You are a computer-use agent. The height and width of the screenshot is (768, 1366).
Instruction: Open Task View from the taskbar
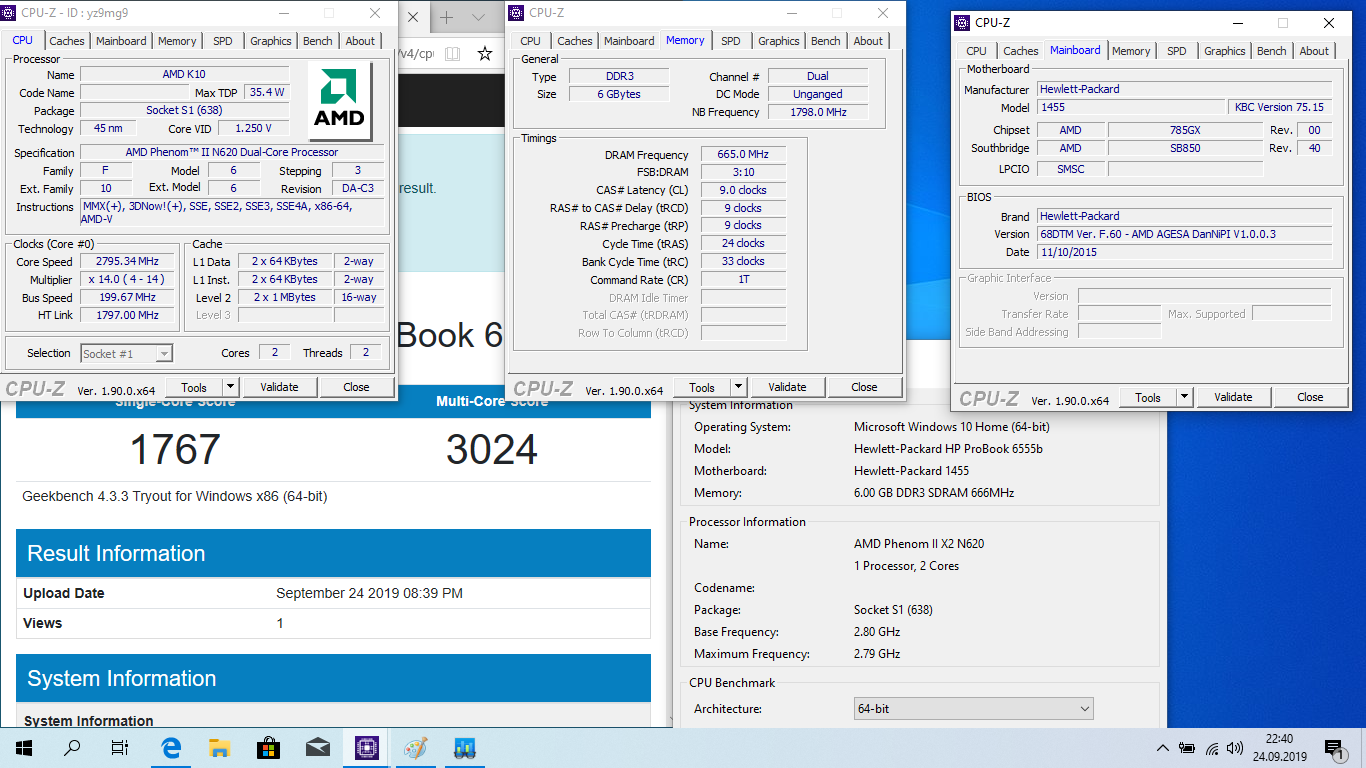[120, 748]
